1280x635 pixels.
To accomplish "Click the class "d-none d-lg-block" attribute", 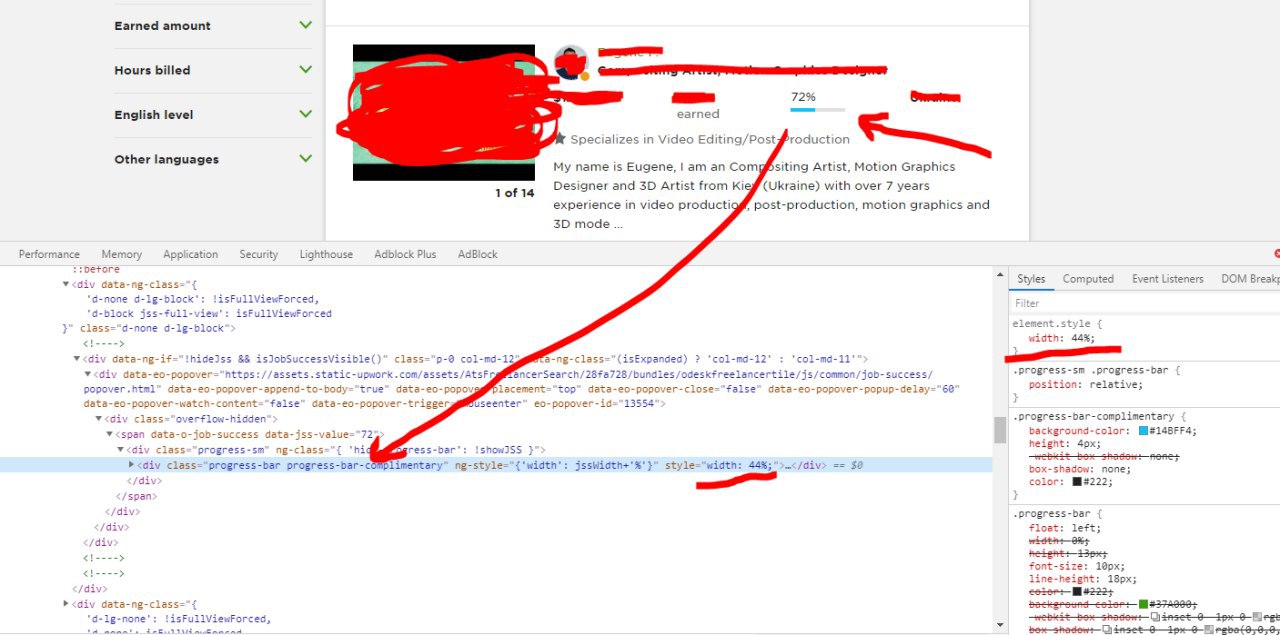I will point(156,328).
